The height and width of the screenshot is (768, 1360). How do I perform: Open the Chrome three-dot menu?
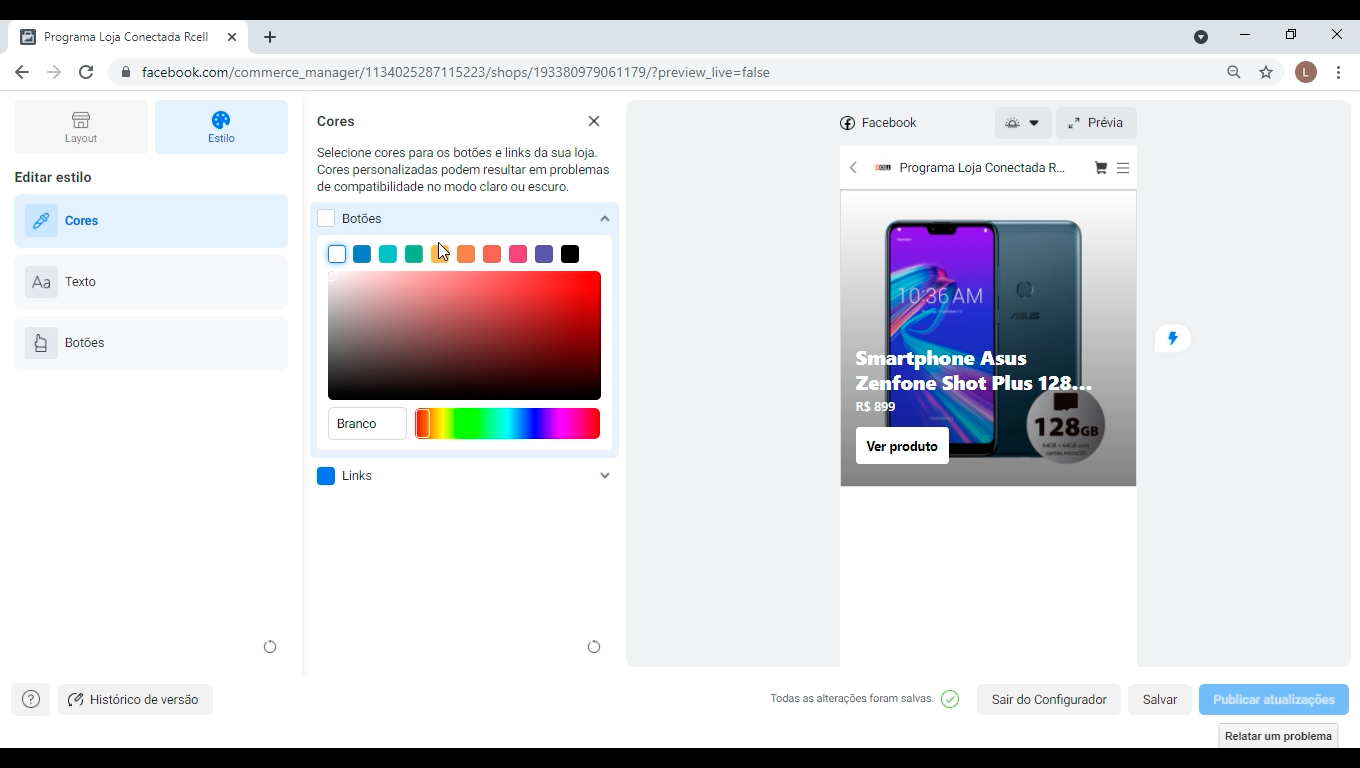(x=1338, y=72)
